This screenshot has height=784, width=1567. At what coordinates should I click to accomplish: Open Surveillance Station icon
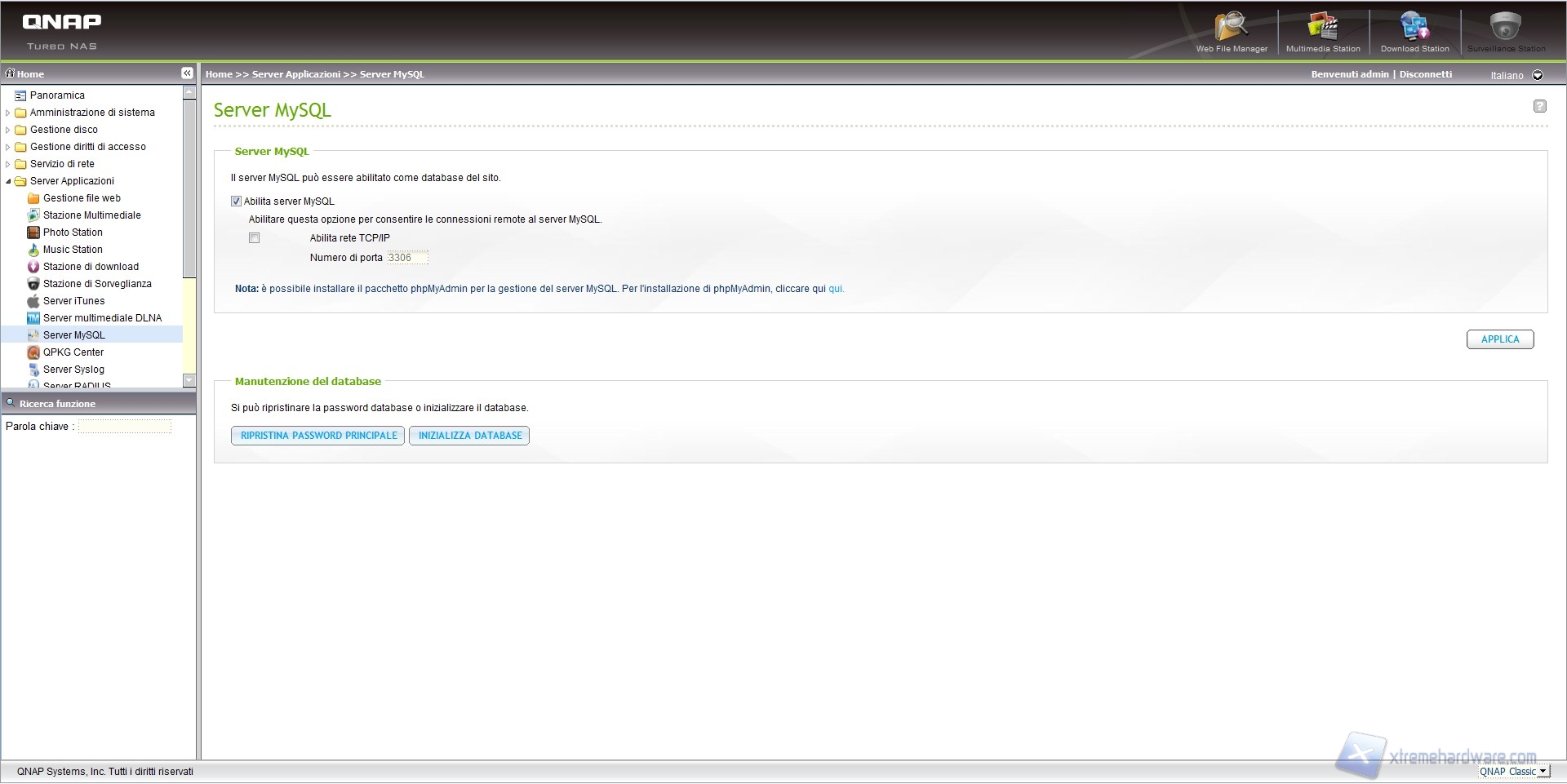coord(1505,31)
